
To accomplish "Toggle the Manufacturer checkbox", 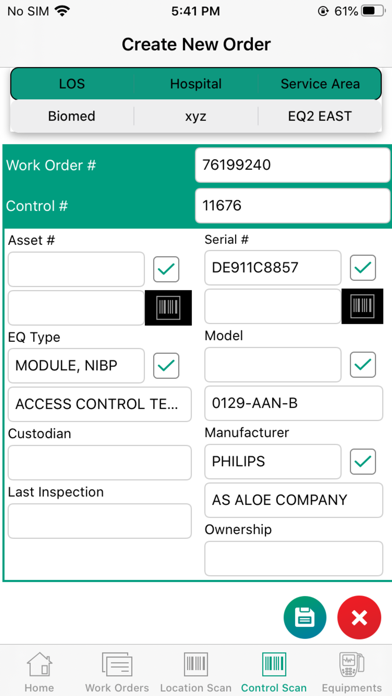I will tap(363, 462).
